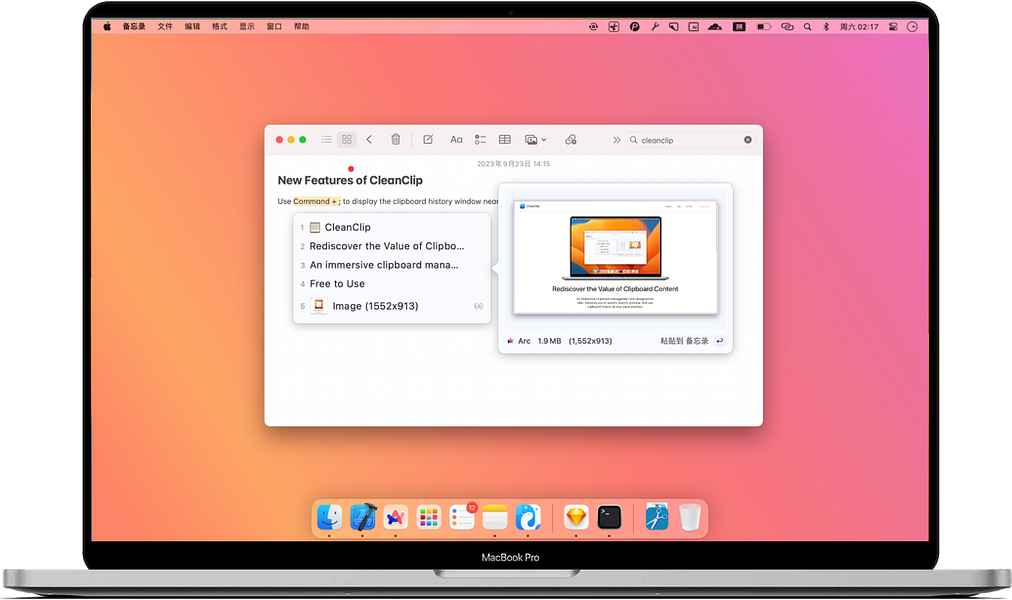Select Rediscover the Value of Clipbo... item
Screen dimensions: 1012x600
(392, 246)
